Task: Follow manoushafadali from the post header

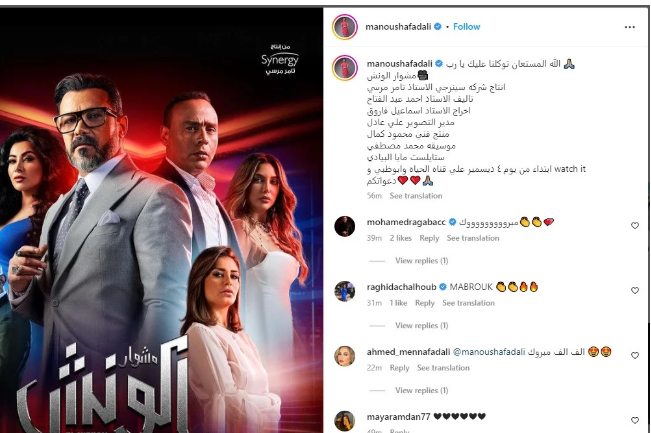Action: [466, 27]
